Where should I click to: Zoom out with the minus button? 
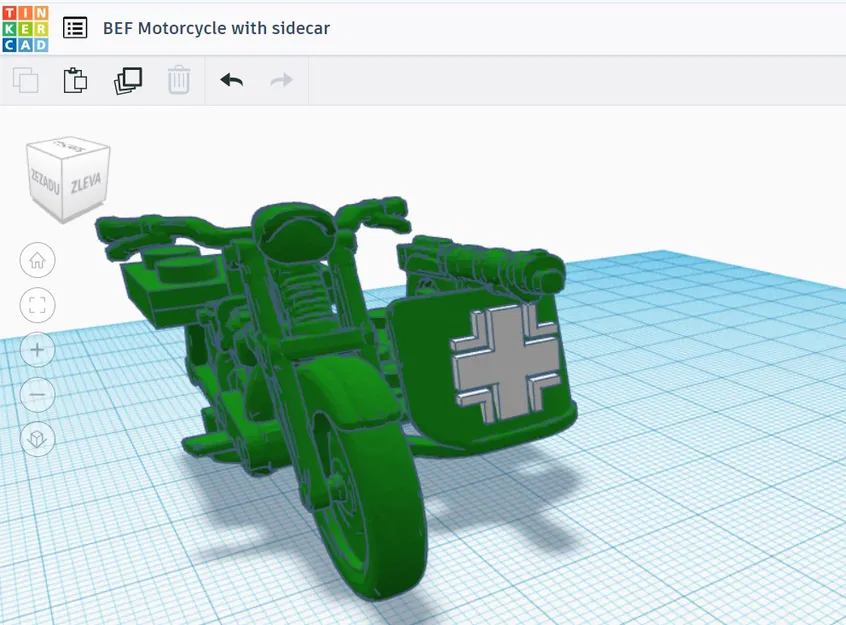click(37, 395)
